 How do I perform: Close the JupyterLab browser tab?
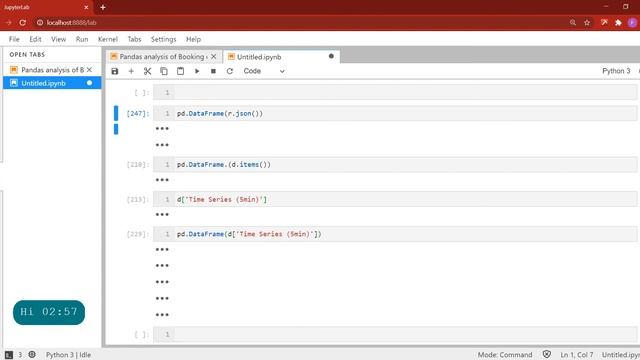86,7
